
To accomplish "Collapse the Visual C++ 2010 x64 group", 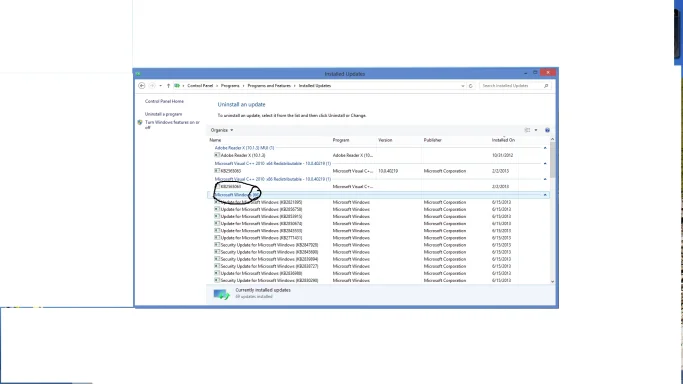I will (545, 164).
